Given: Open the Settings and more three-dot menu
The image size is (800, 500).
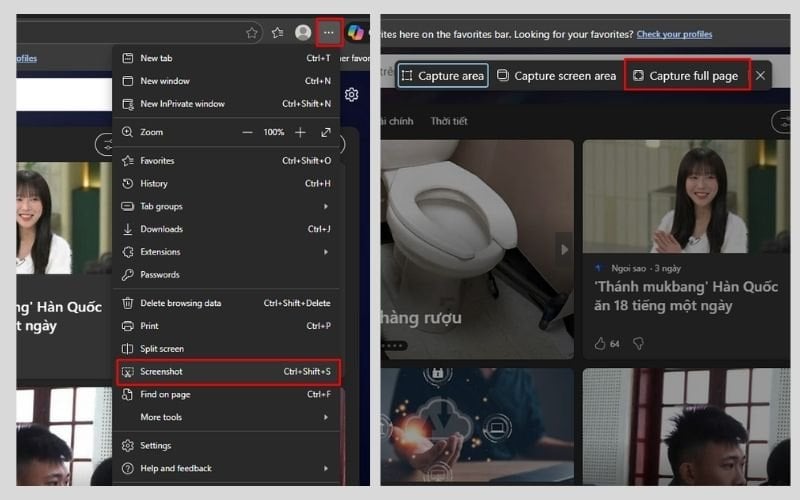Looking at the screenshot, I should click(x=329, y=33).
